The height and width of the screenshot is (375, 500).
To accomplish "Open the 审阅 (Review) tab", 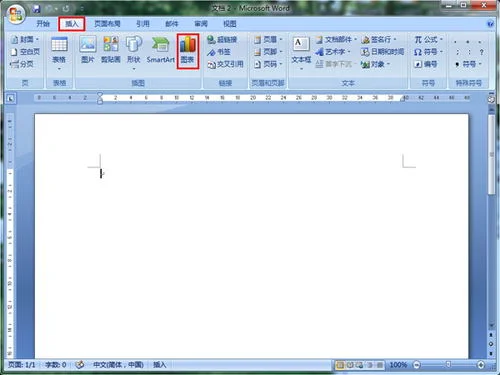I will 201,24.
